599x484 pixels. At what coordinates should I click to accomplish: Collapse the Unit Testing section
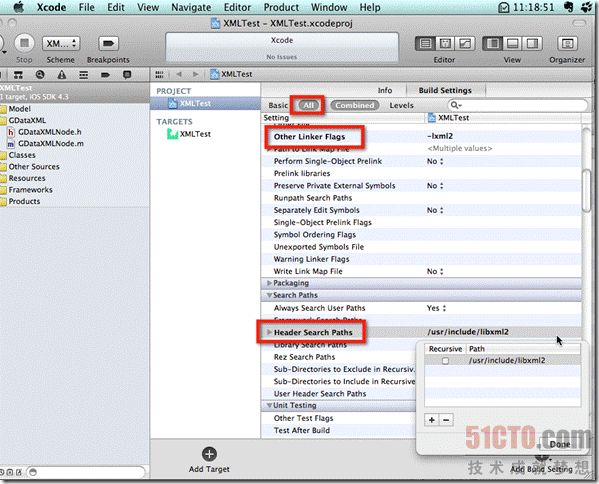click(x=269, y=405)
